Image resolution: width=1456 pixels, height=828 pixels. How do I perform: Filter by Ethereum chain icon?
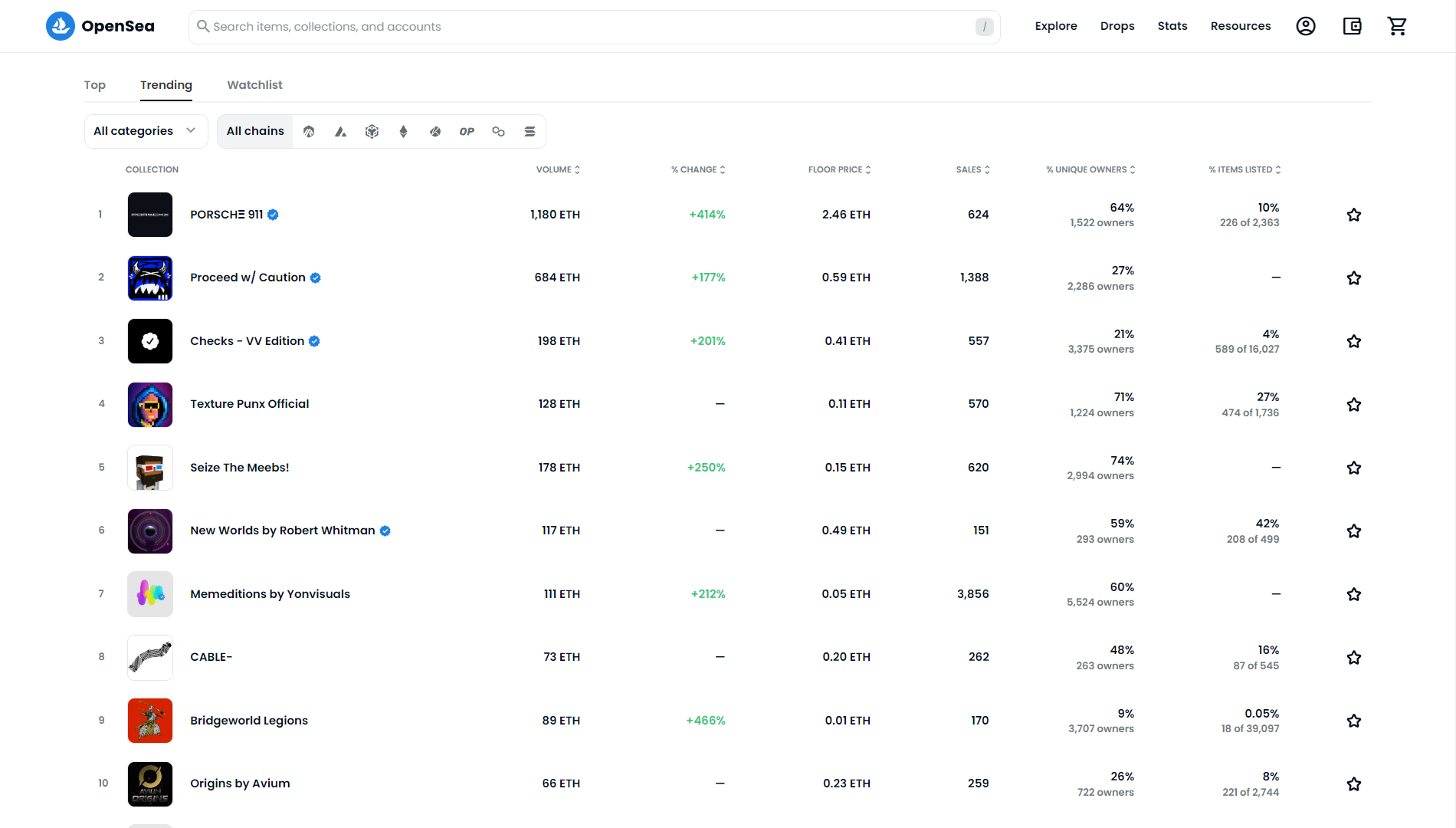tap(403, 132)
